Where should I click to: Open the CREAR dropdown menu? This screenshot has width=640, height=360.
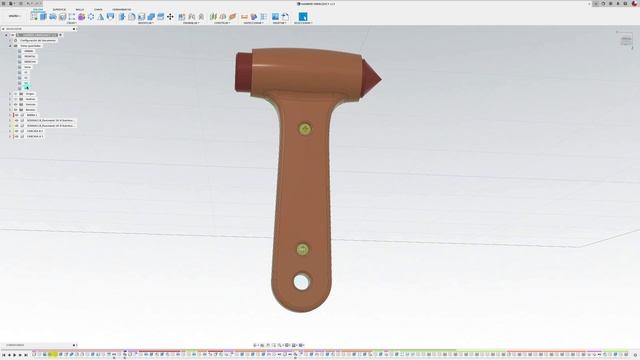pyautogui.click(x=71, y=23)
